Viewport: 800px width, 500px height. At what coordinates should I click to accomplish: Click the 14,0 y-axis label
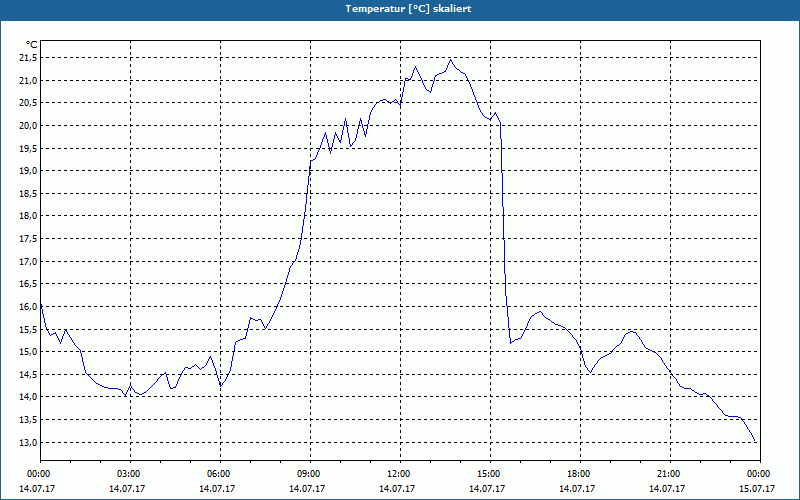click(28, 397)
